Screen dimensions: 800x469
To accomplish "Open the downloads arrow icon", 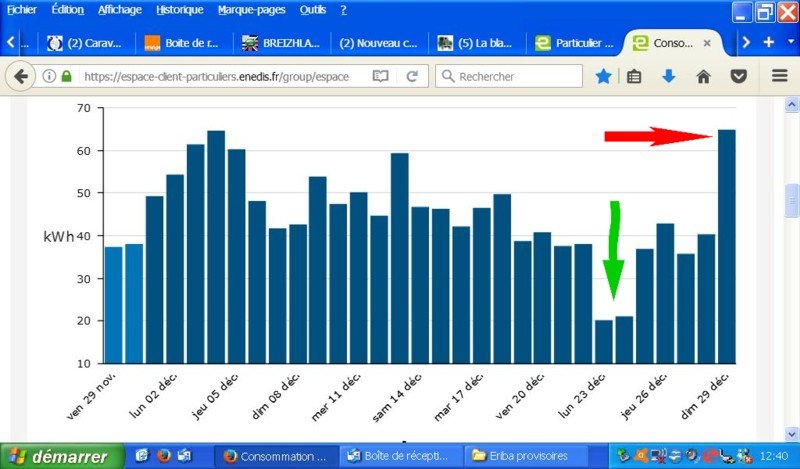I will click(669, 76).
